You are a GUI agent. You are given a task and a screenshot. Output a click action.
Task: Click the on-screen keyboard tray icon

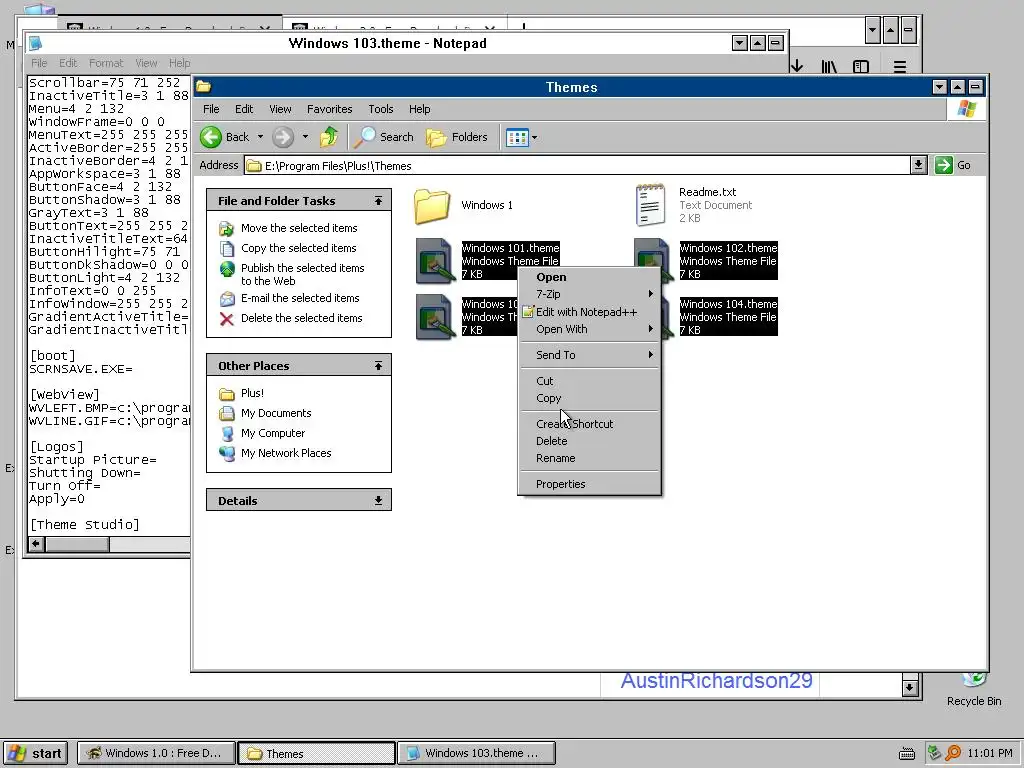906,754
